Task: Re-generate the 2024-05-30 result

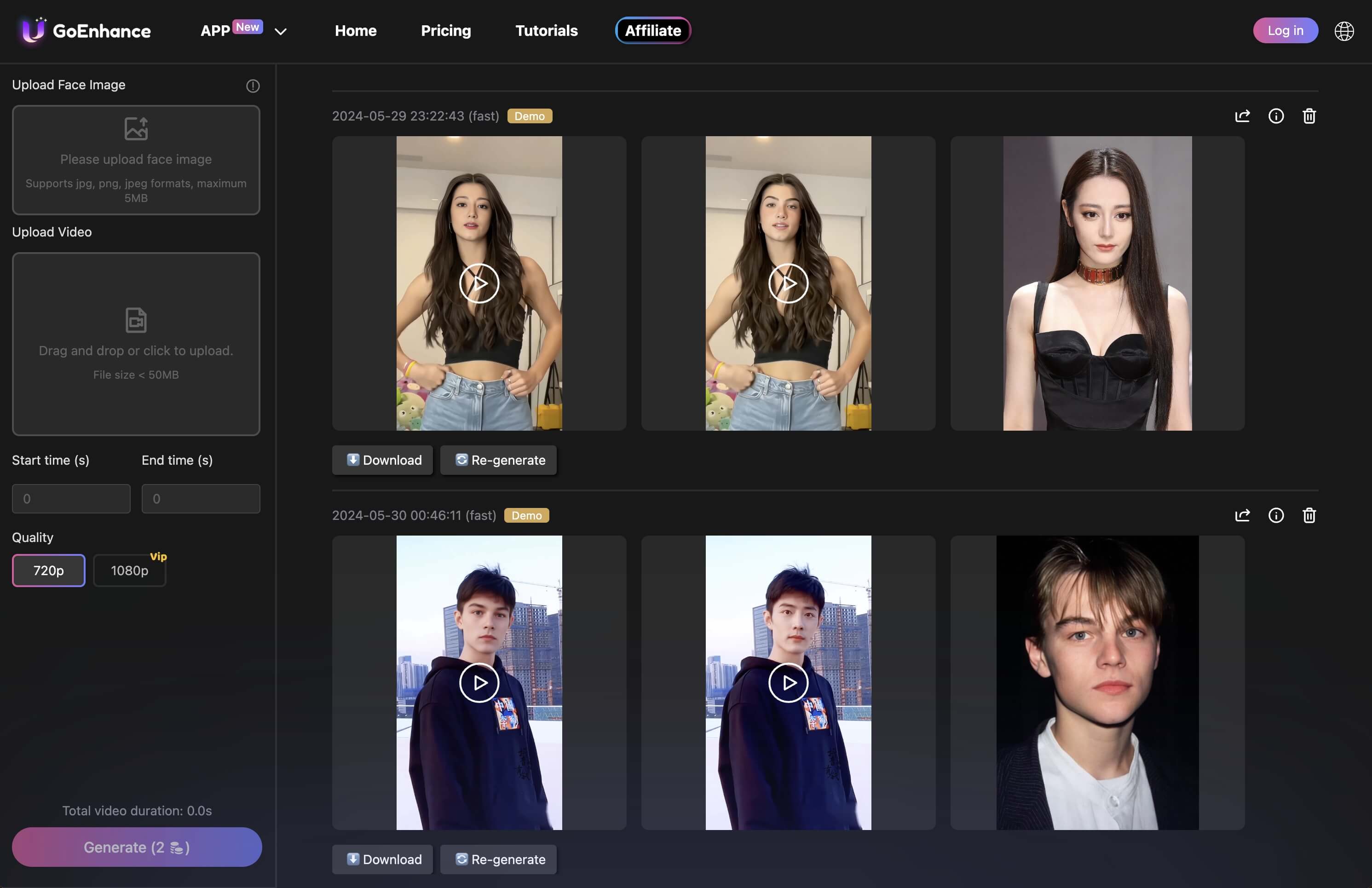Action: pos(499,859)
